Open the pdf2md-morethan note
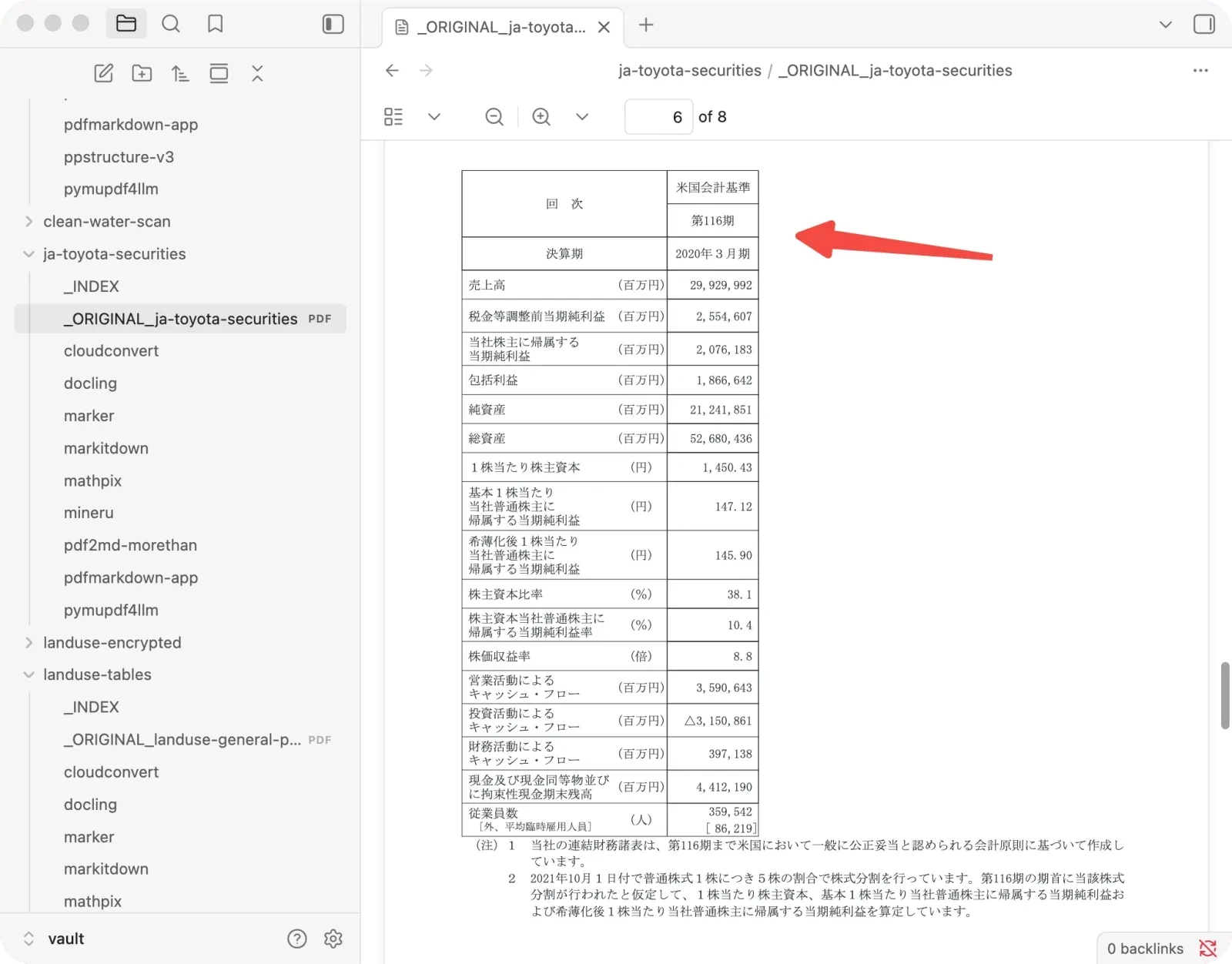Image resolution: width=1232 pixels, height=964 pixels. point(130,545)
